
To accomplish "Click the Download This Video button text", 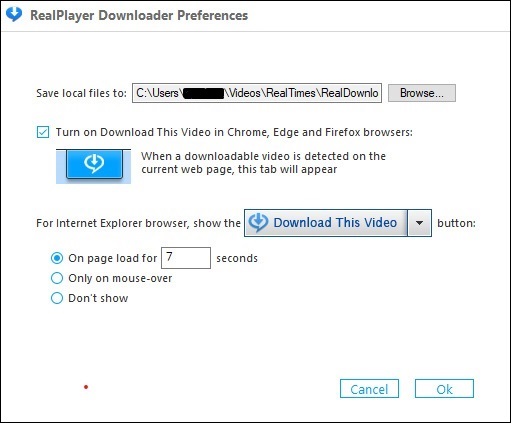I will [x=335, y=223].
